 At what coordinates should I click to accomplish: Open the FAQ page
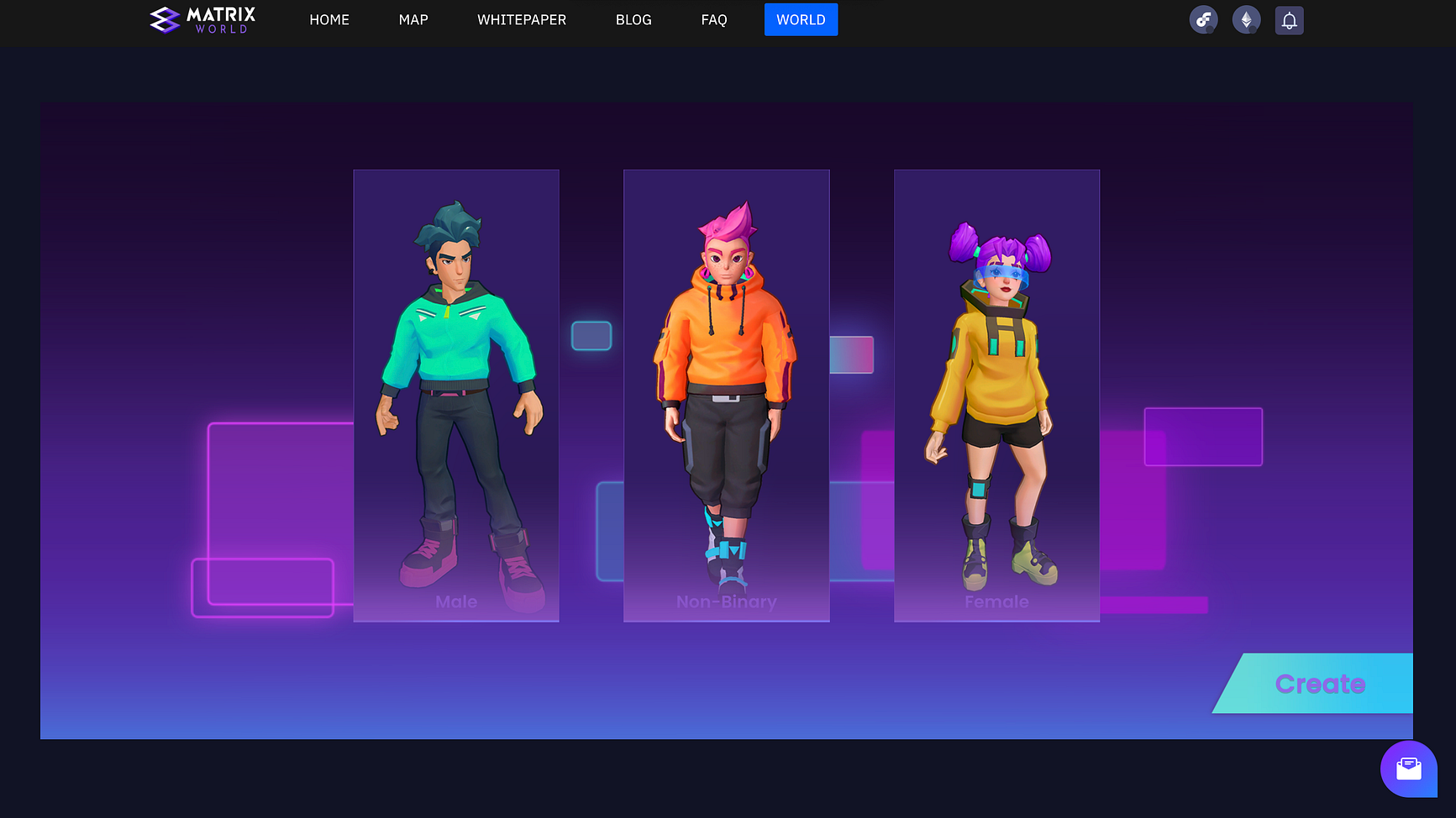tap(714, 20)
